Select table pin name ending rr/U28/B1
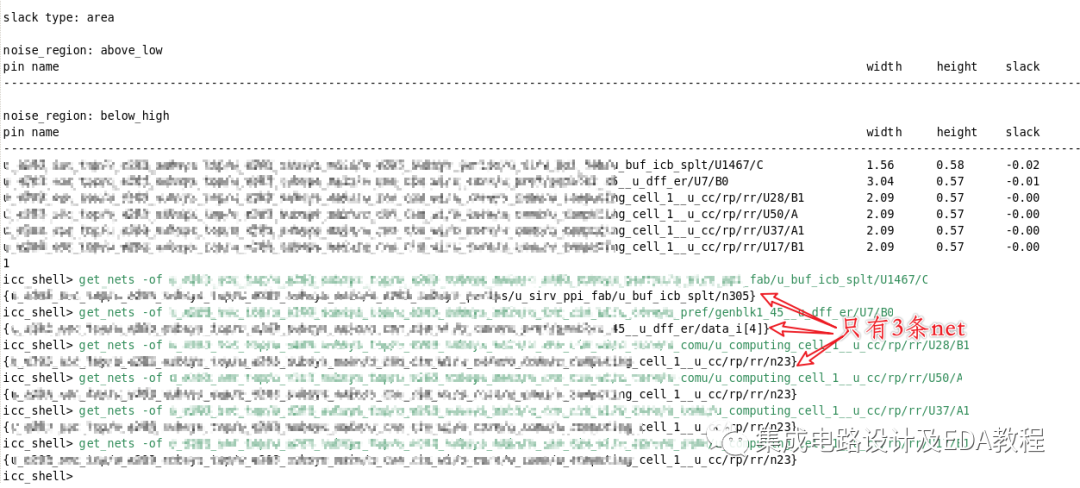This screenshot has width=1080, height=488. click(x=404, y=198)
